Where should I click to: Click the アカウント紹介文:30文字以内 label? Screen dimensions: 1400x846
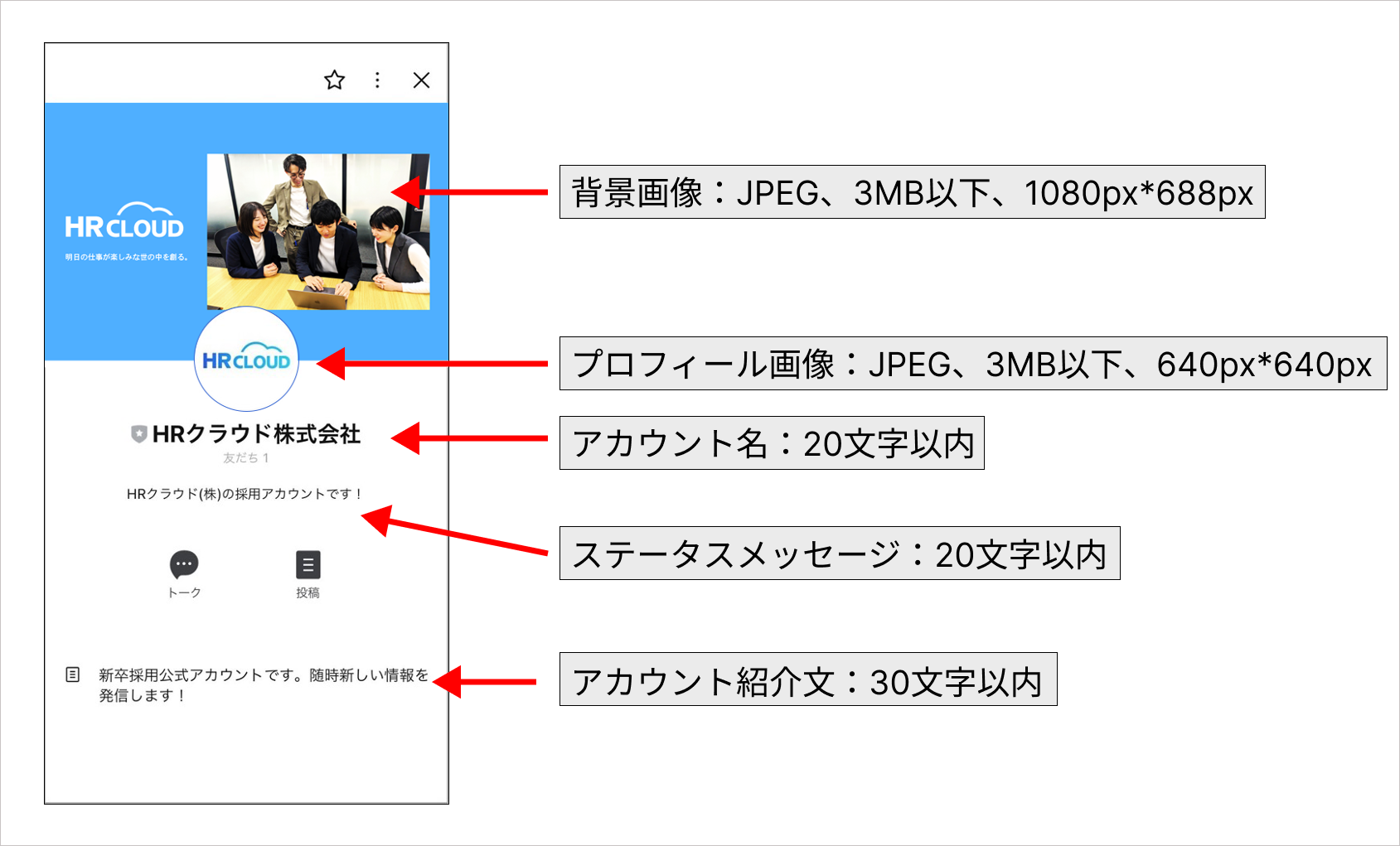(807, 679)
